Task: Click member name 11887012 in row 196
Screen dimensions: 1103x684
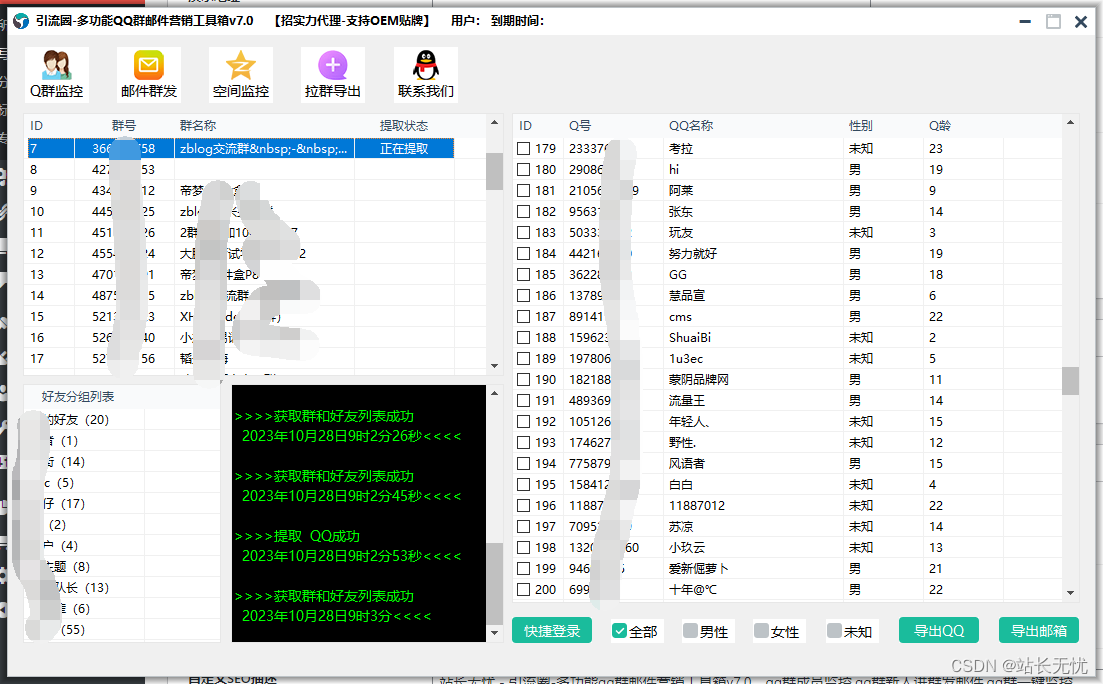Action: pos(696,505)
